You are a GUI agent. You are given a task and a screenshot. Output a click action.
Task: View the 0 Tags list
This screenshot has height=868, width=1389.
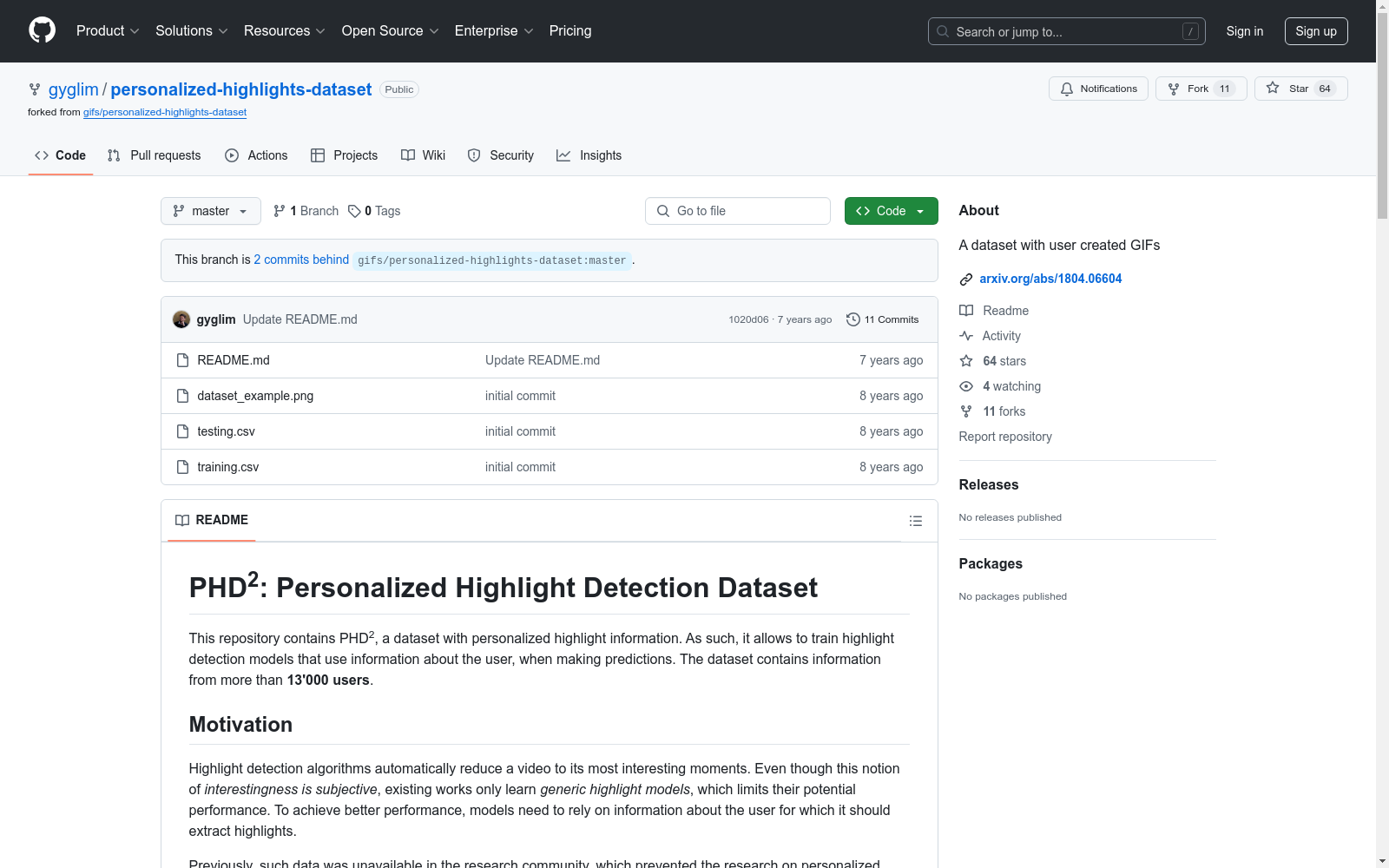pyautogui.click(x=374, y=211)
